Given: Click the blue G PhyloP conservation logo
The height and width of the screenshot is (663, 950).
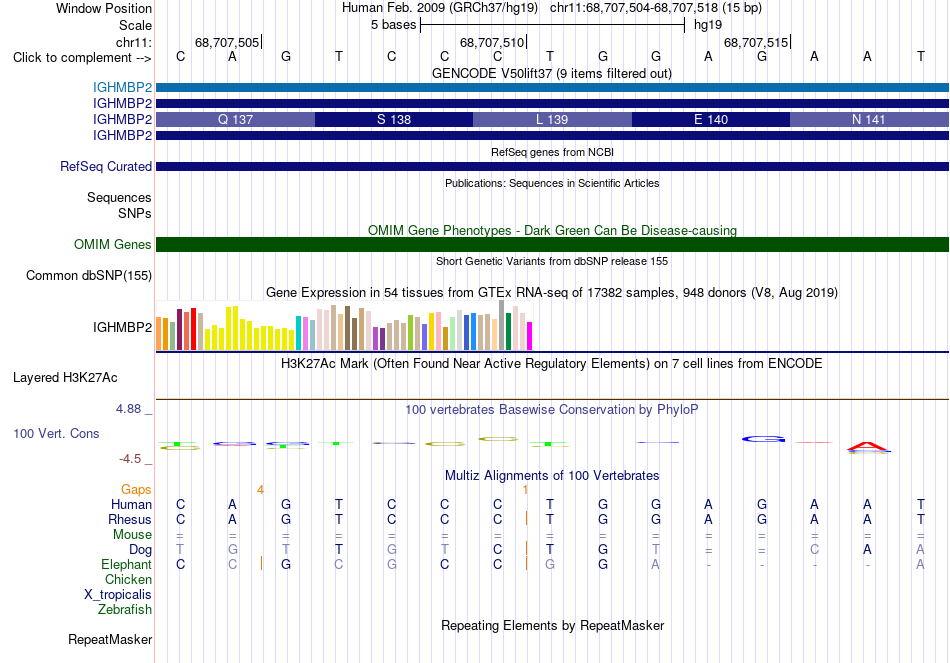Looking at the screenshot, I should click(x=763, y=439).
